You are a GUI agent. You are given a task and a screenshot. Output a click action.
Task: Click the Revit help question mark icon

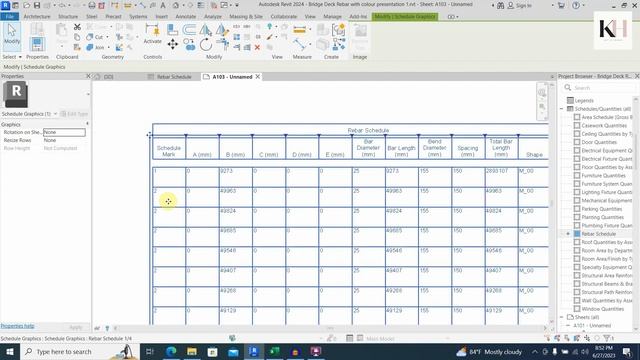(x=576, y=5)
